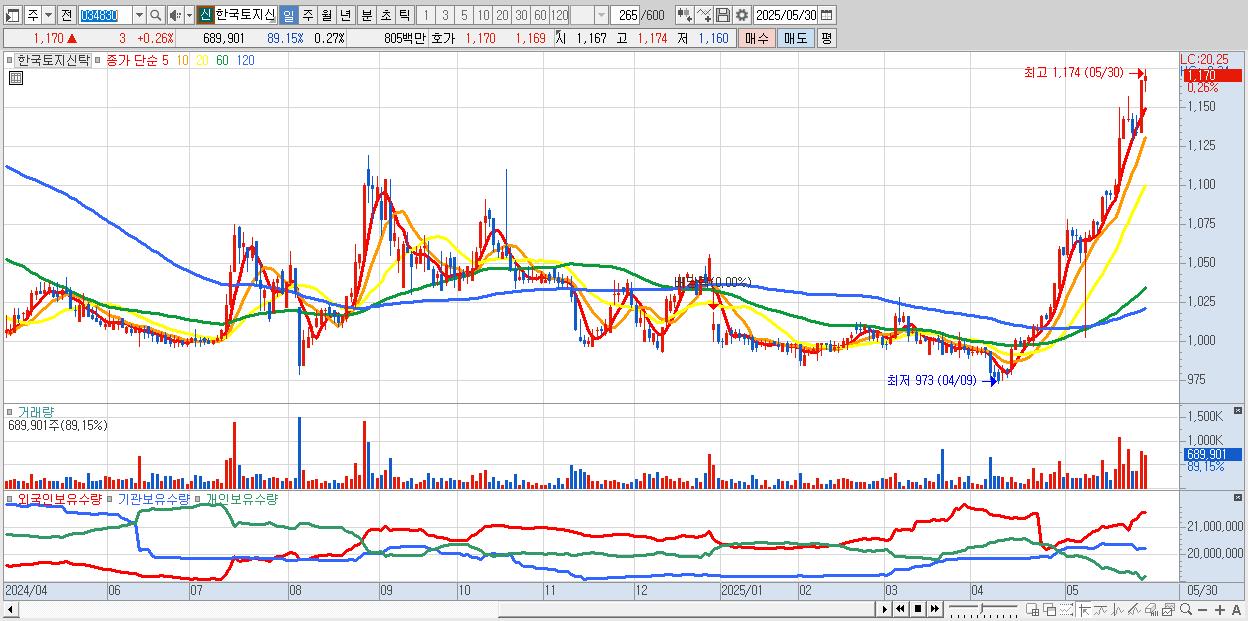The image size is (1248, 621).
Task: Select interval 10 button
Action: tap(483, 15)
